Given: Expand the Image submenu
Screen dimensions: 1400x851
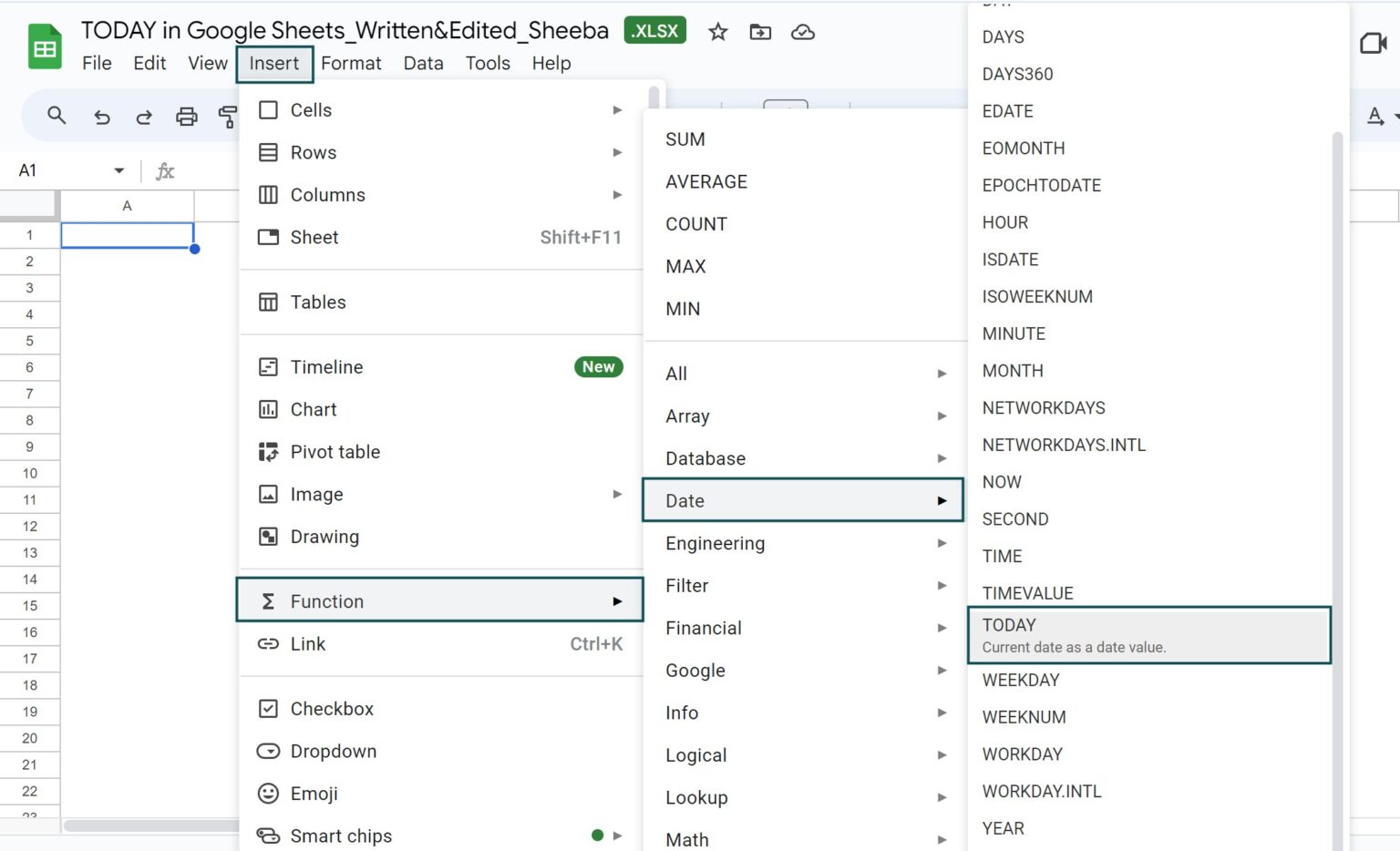Looking at the screenshot, I should coord(439,495).
